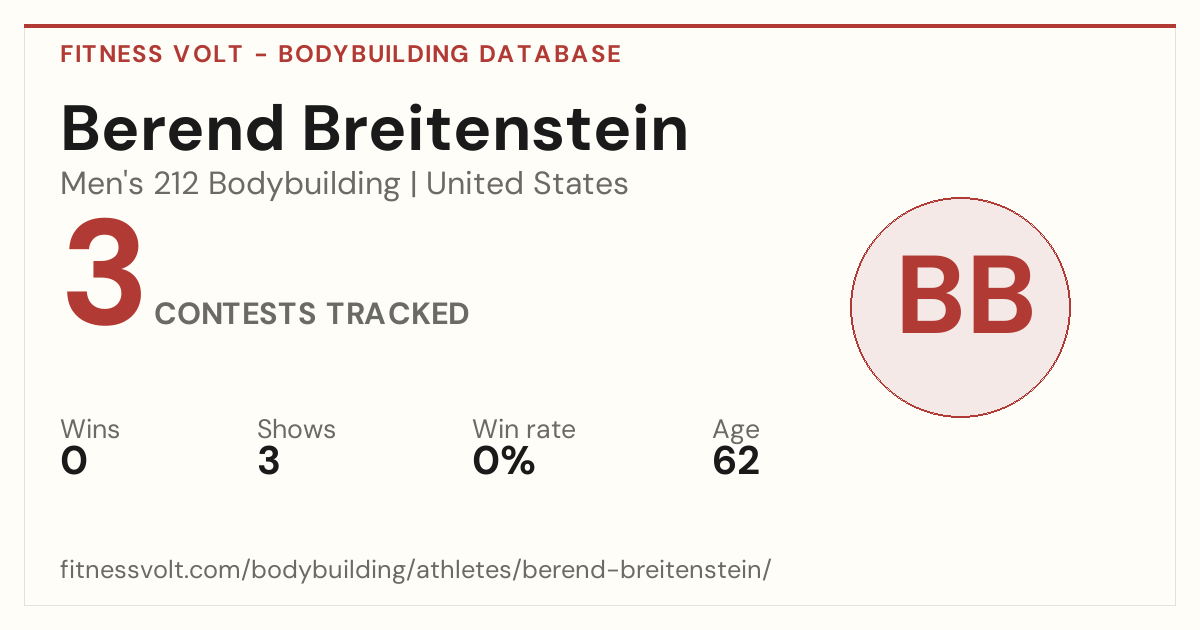Click the age value 62
This screenshot has width=1200, height=630.
point(736,462)
